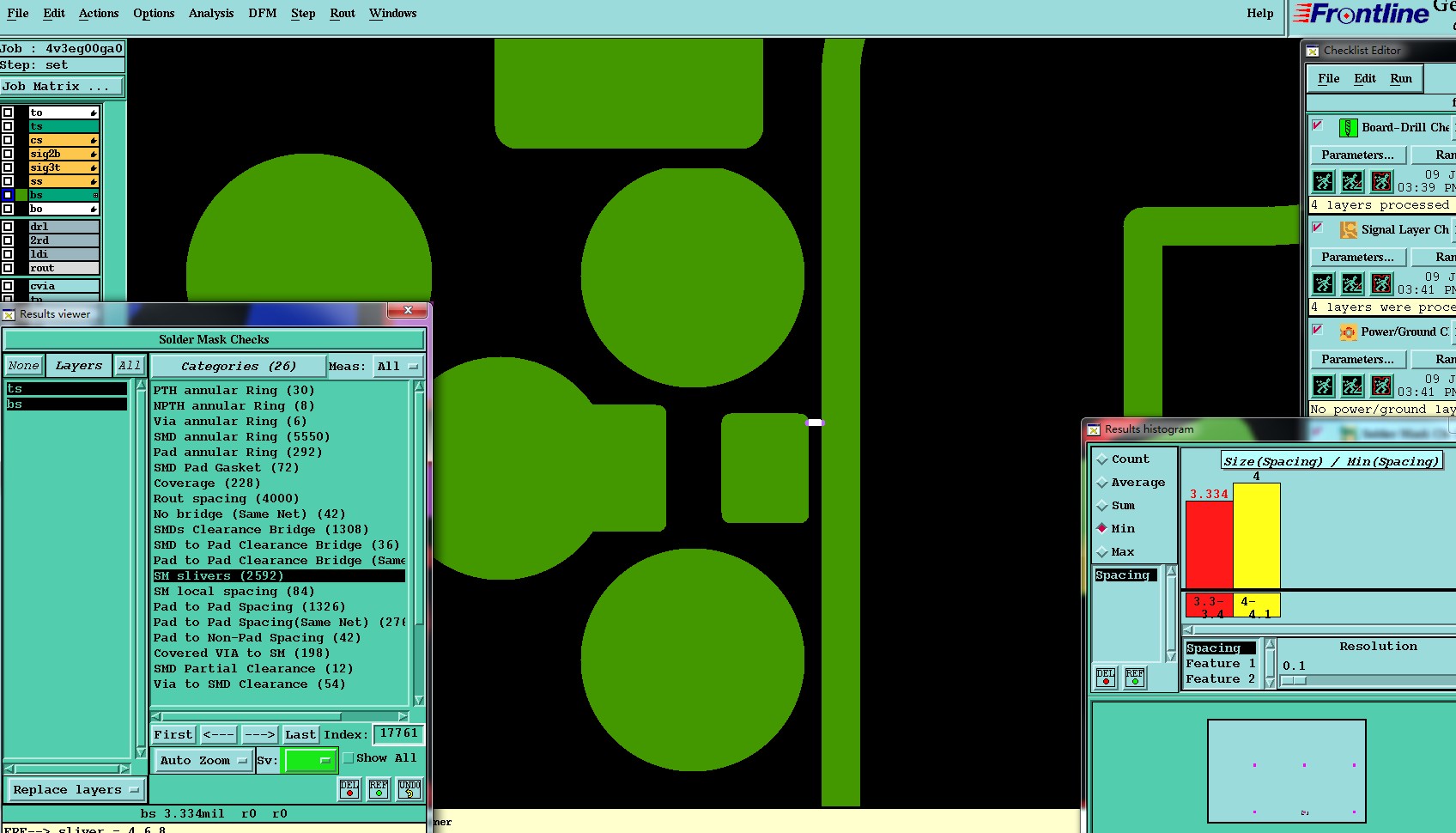The image size is (1456, 833).
Task: Select 'SM slivers (2592)' category row
Action: pos(279,576)
